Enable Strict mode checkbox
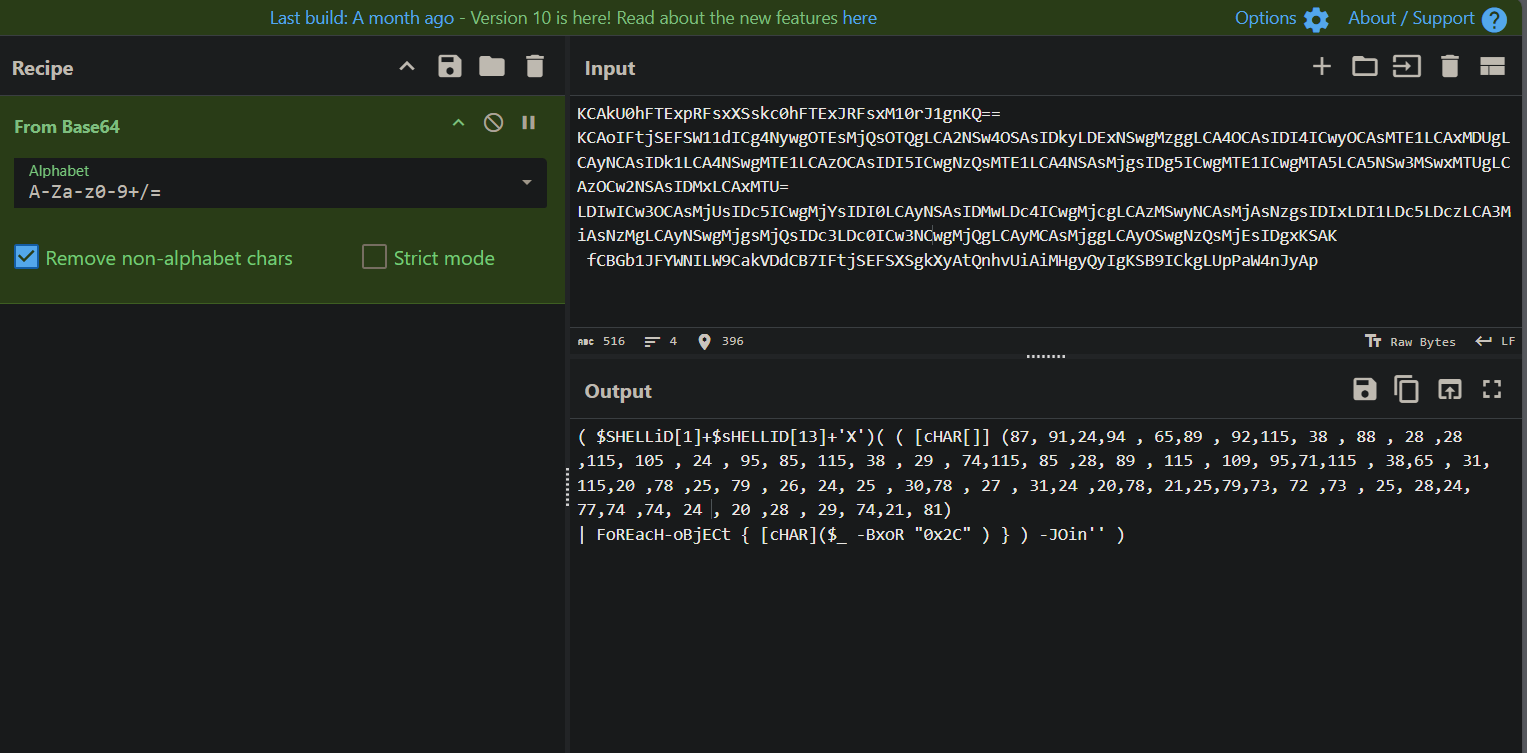The width and height of the screenshot is (1527, 753). 374,258
